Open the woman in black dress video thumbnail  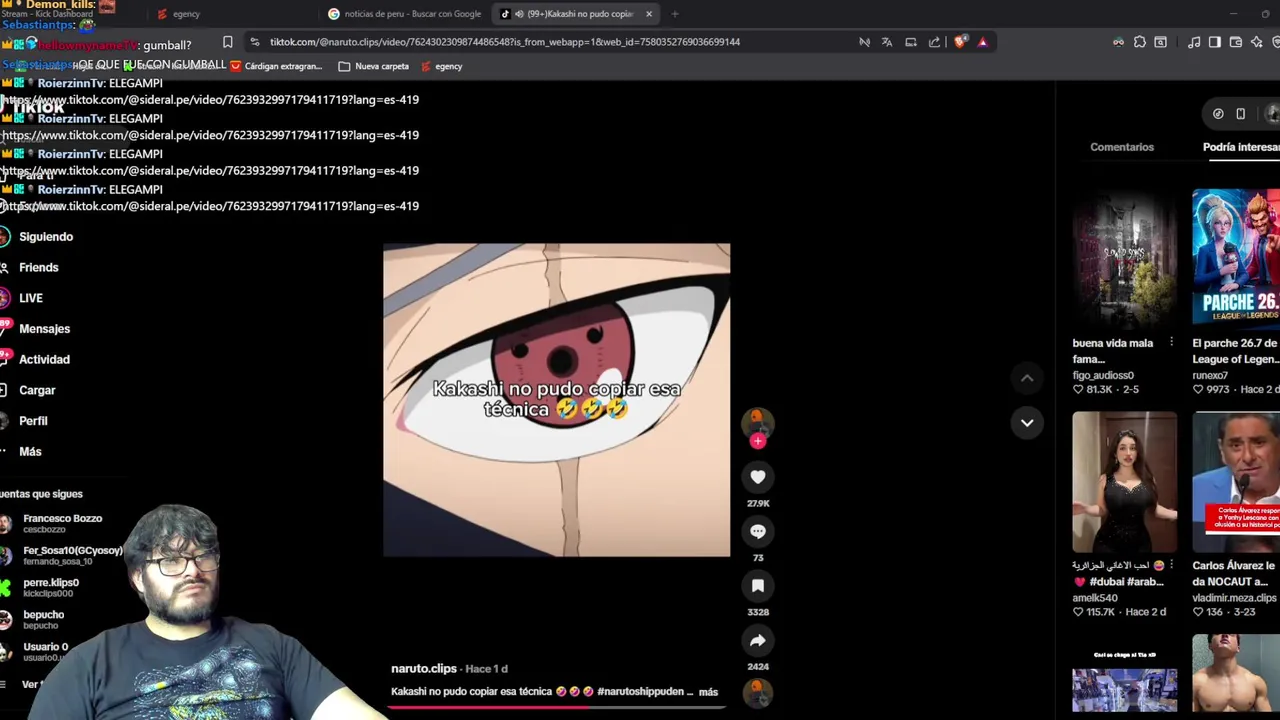click(1124, 482)
